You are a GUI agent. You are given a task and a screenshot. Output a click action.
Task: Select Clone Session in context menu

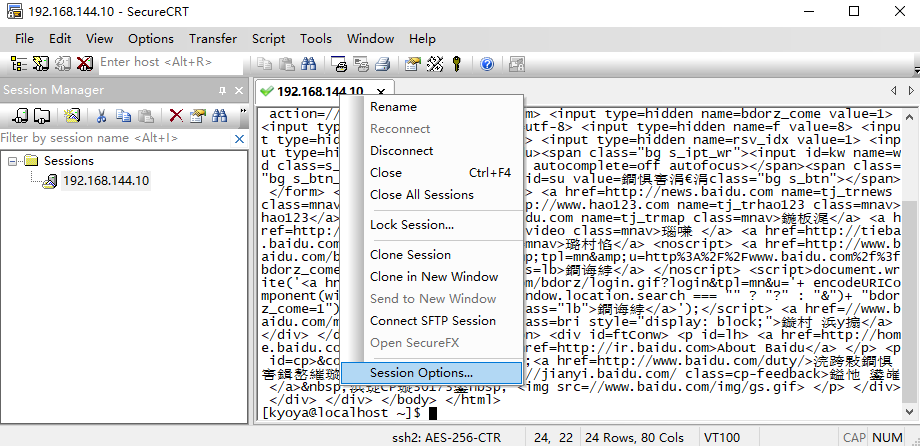coord(431,255)
